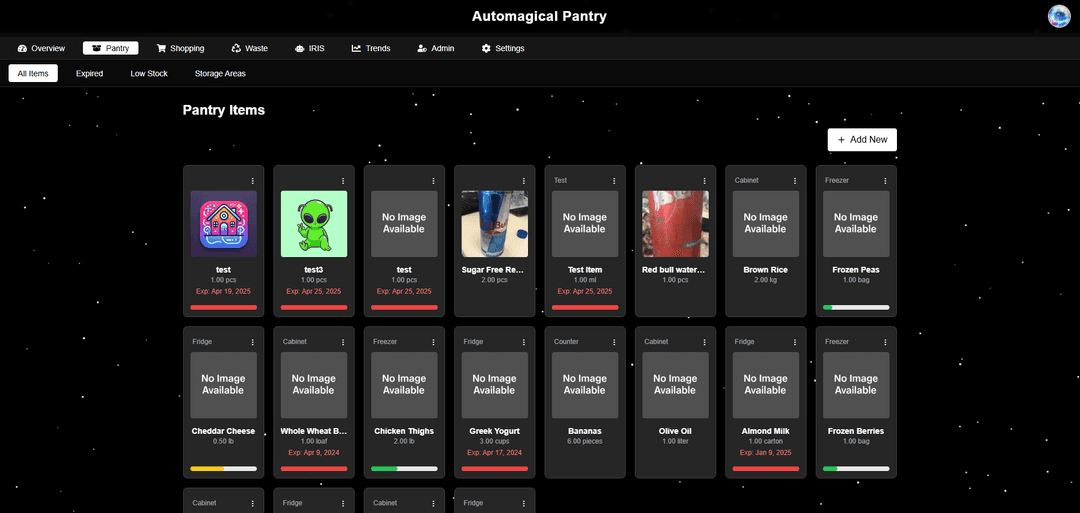Click "Exp: Apr 19, 2025" date text
Screen dimensions: 1080x513
[223, 291]
